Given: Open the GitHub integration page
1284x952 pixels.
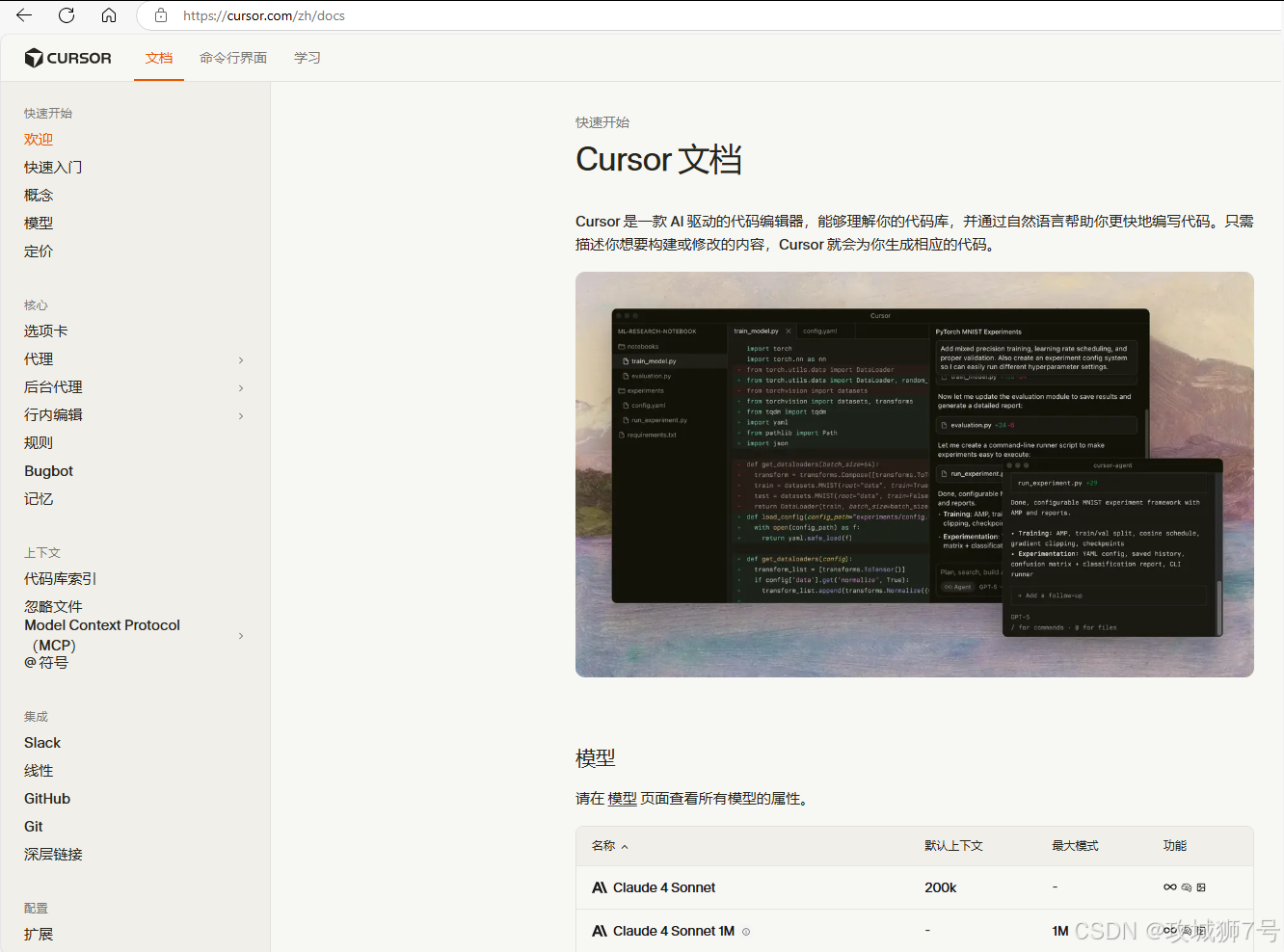Looking at the screenshot, I should pyautogui.click(x=47, y=799).
